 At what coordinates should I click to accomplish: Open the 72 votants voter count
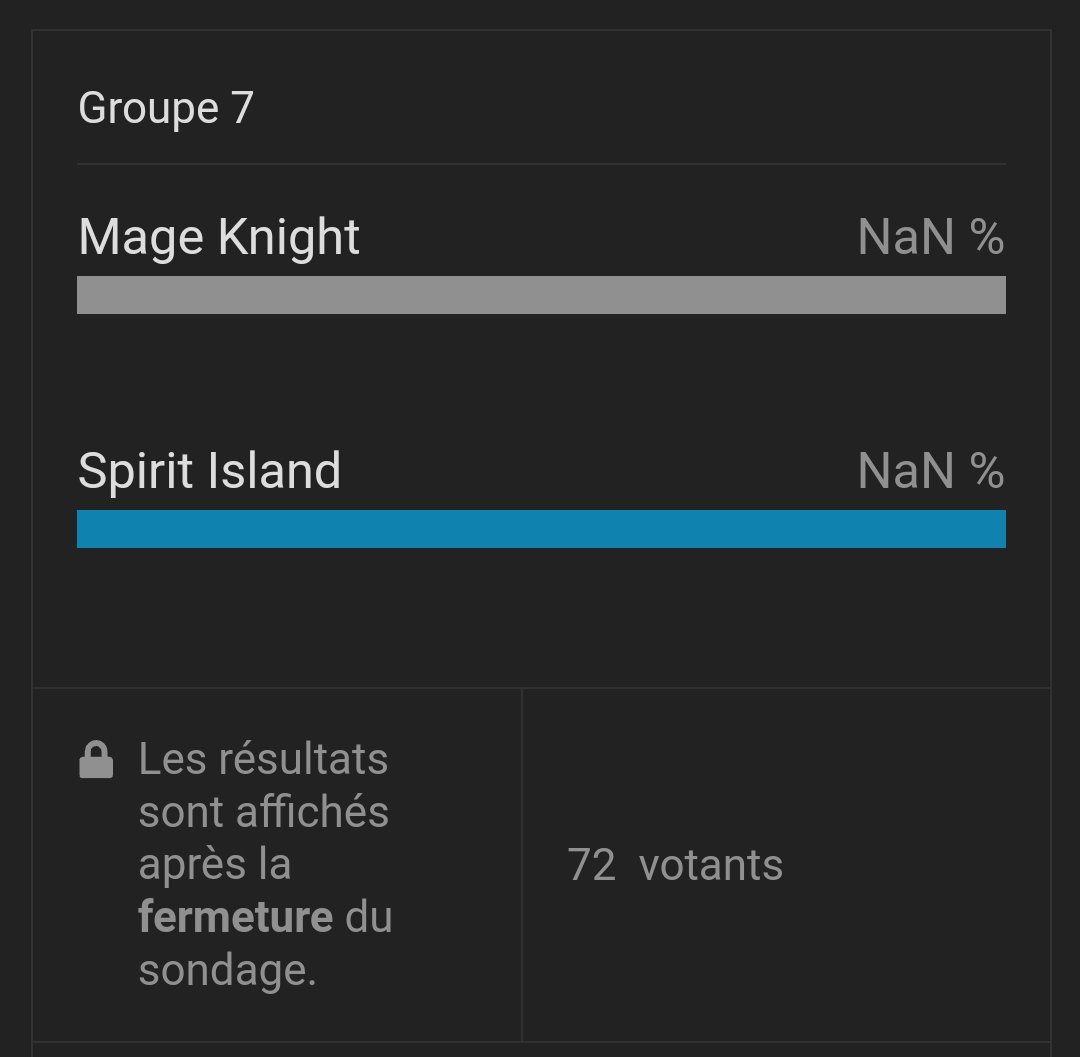(675, 865)
